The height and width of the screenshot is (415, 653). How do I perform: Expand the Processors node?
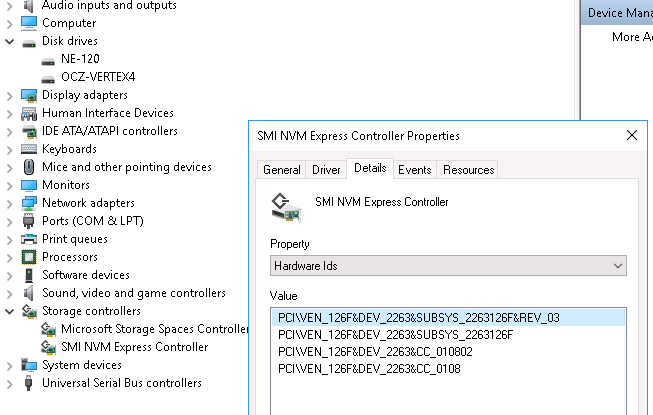pos(10,257)
